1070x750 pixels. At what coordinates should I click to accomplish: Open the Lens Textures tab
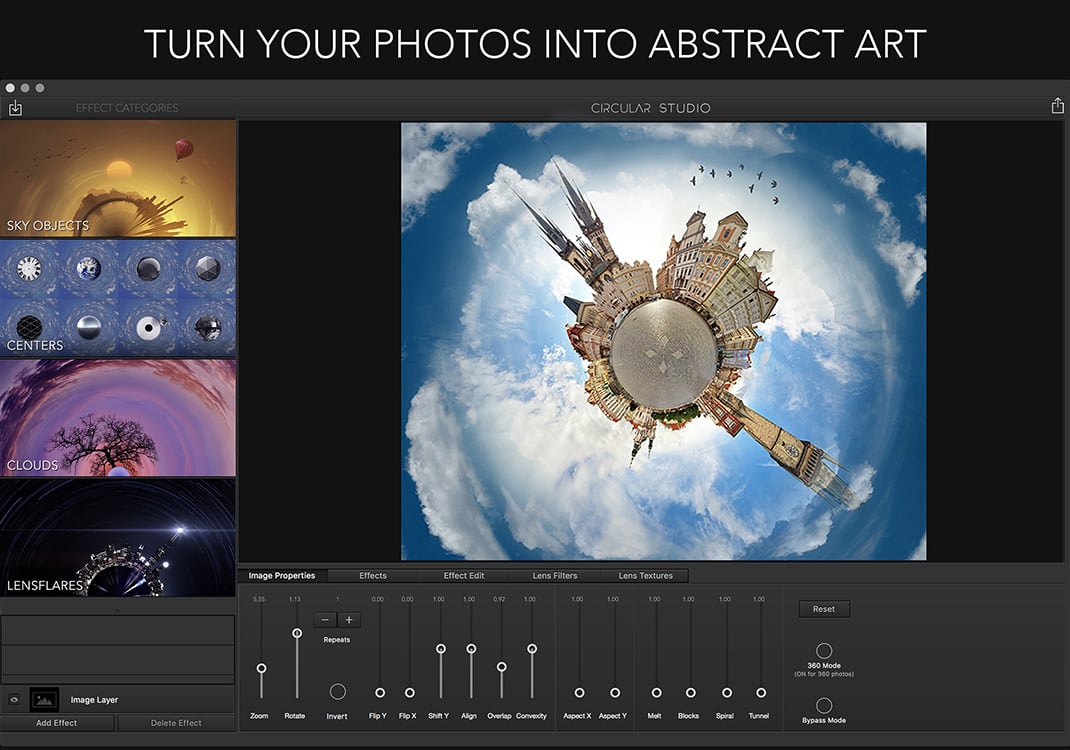(645, 576)
